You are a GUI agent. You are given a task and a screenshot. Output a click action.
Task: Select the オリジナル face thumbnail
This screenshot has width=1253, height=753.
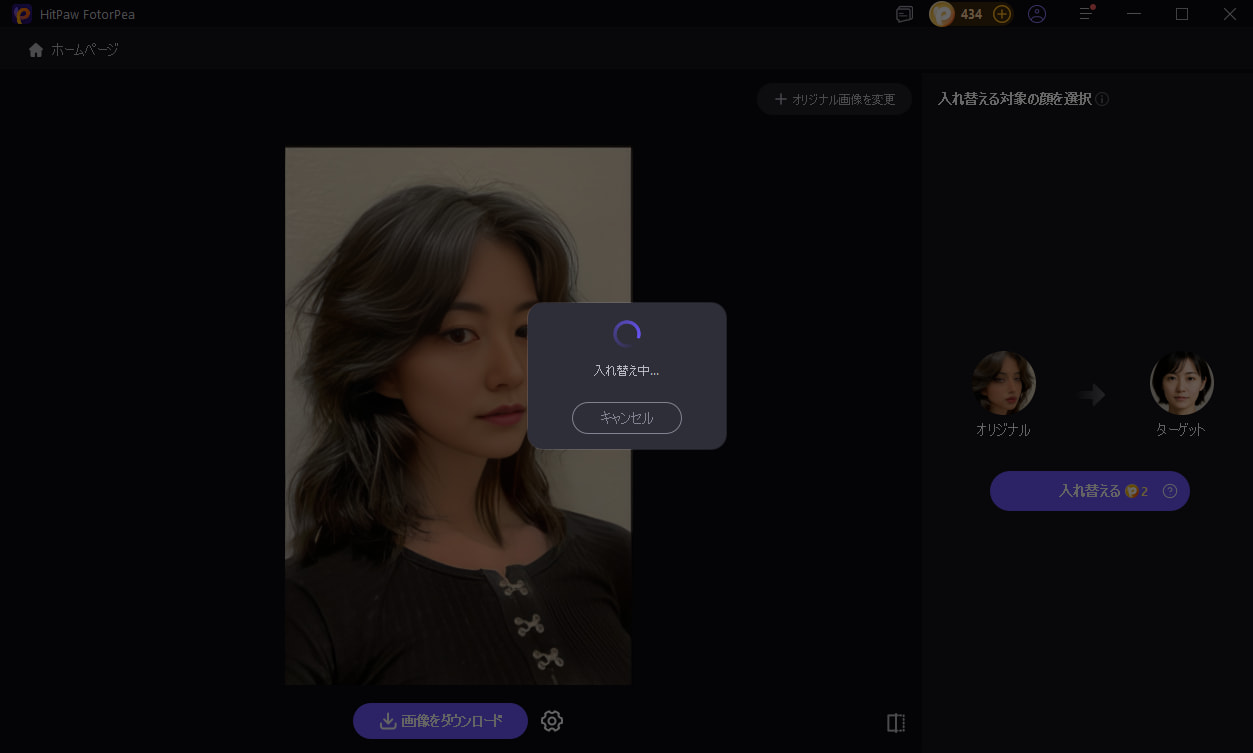(1003, 382)
